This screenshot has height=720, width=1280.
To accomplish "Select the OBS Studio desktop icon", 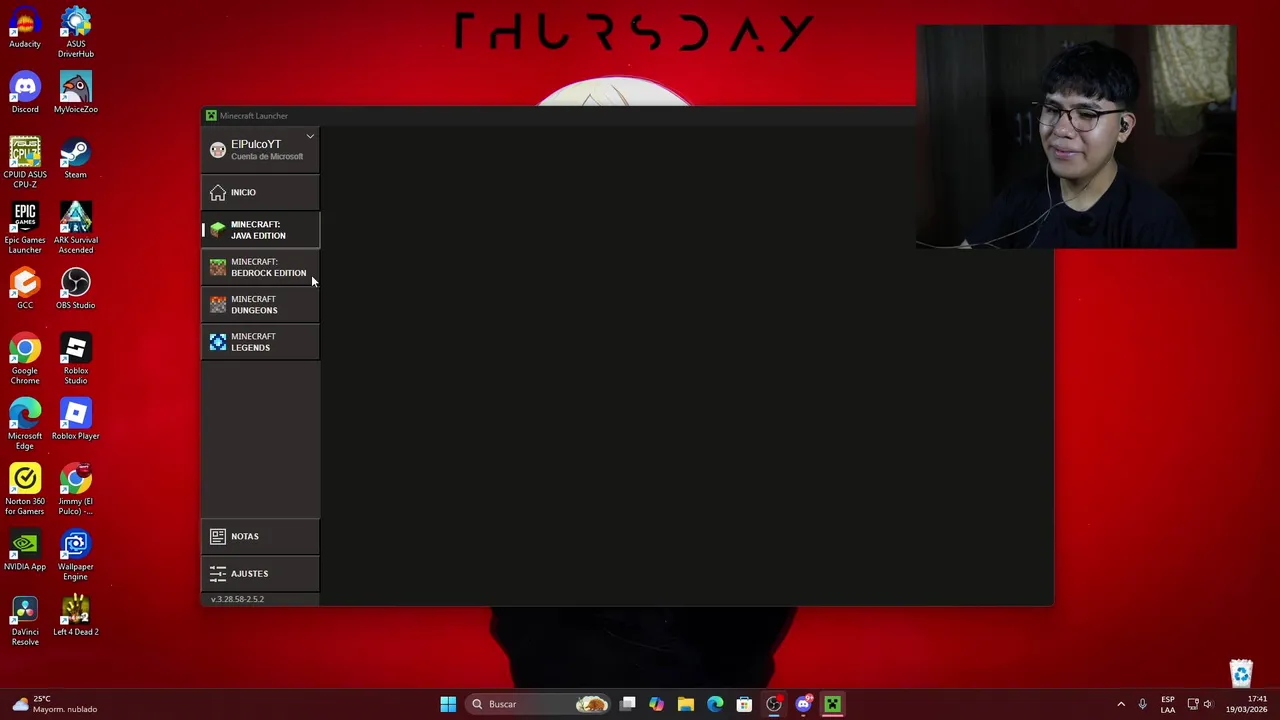I will (x=76, y=289).
